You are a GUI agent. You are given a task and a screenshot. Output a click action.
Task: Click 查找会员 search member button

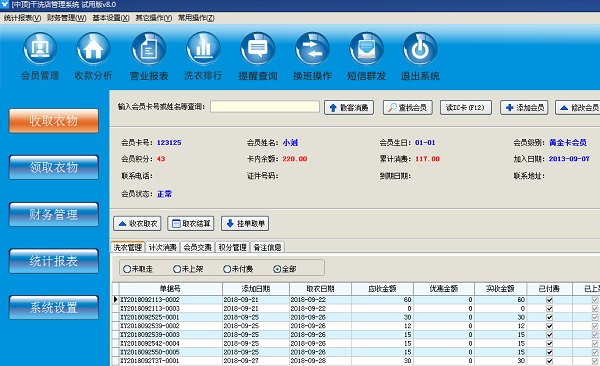408,108
